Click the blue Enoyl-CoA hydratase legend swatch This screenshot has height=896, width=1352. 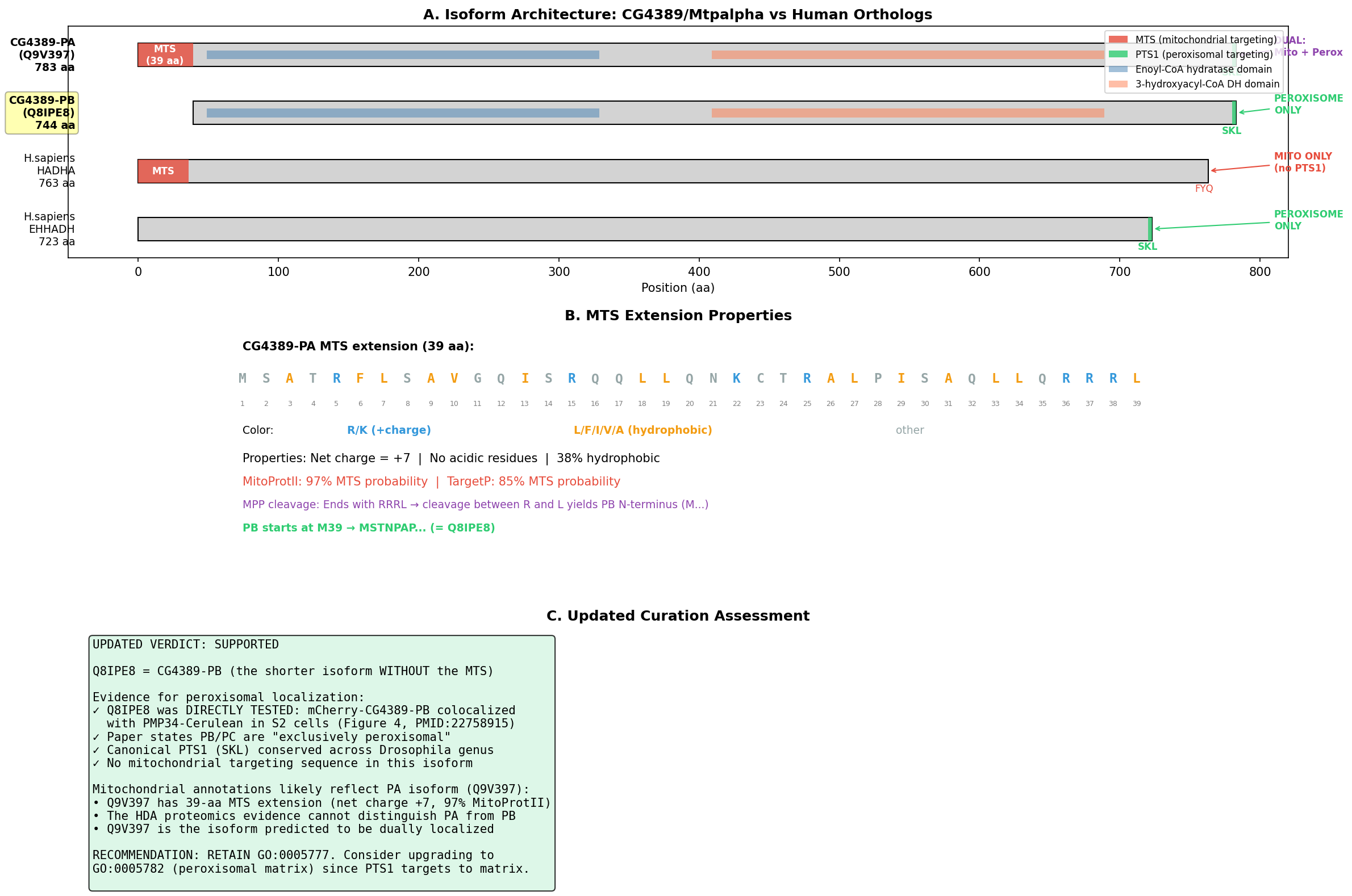1117,69
